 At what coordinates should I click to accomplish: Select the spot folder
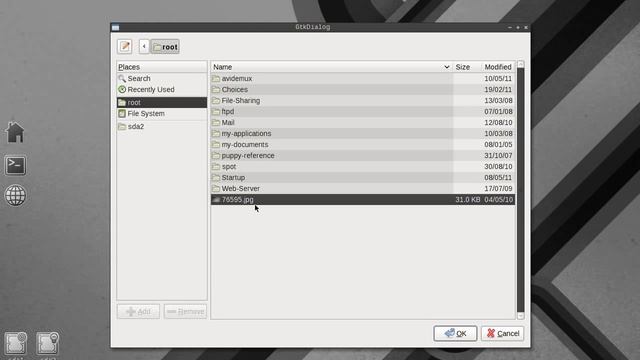(x=362, y=167)
